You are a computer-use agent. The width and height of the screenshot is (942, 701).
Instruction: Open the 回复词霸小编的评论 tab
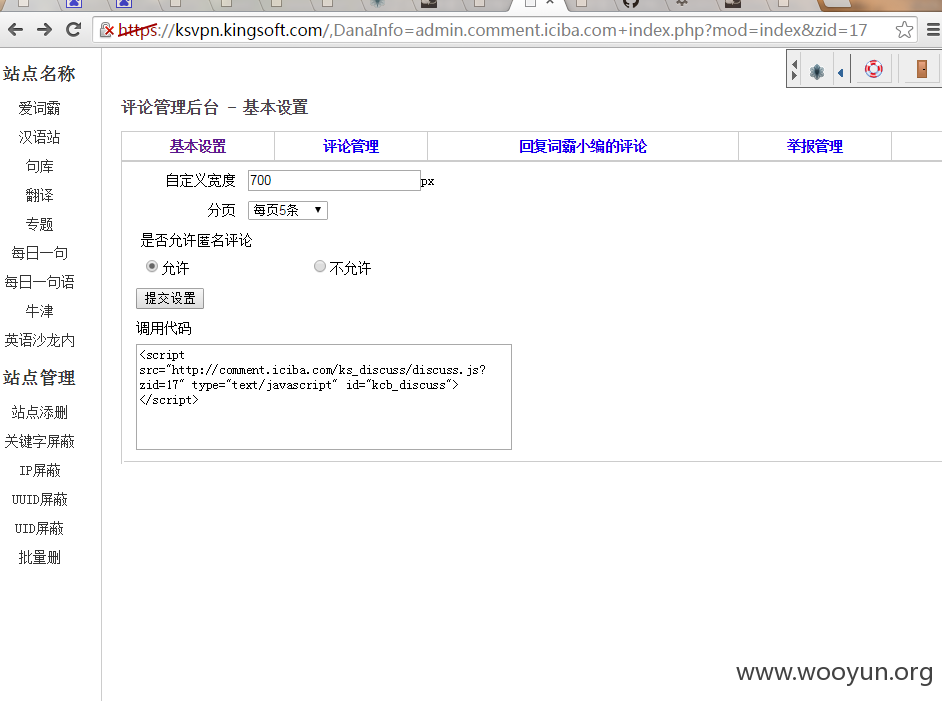click(x=583, y=146)
